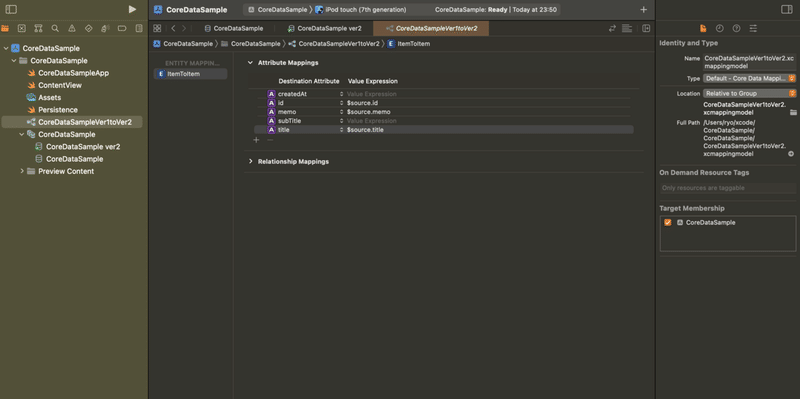Collapse the CoreDataSample data model group
The height and width of the screenshot is (399, 800).
pyautogui.click(x=22, y=134)
